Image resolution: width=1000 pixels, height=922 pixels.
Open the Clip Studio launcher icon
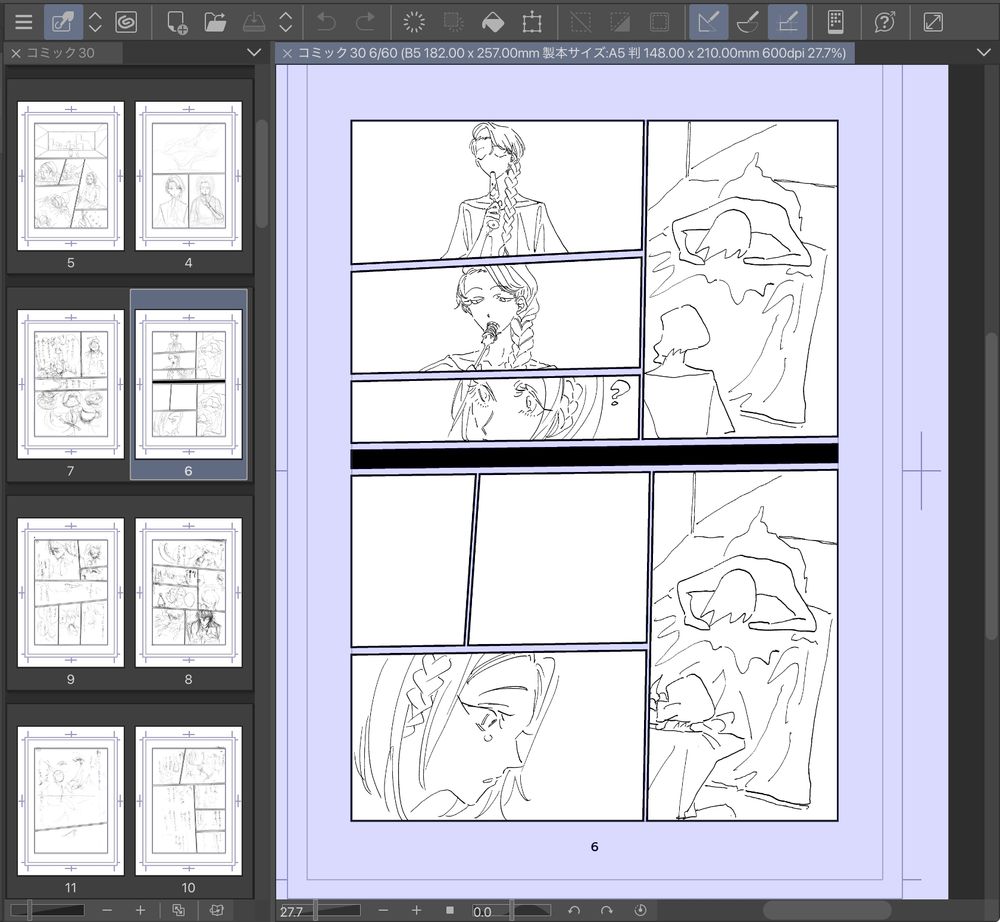[x=126, y=22]
